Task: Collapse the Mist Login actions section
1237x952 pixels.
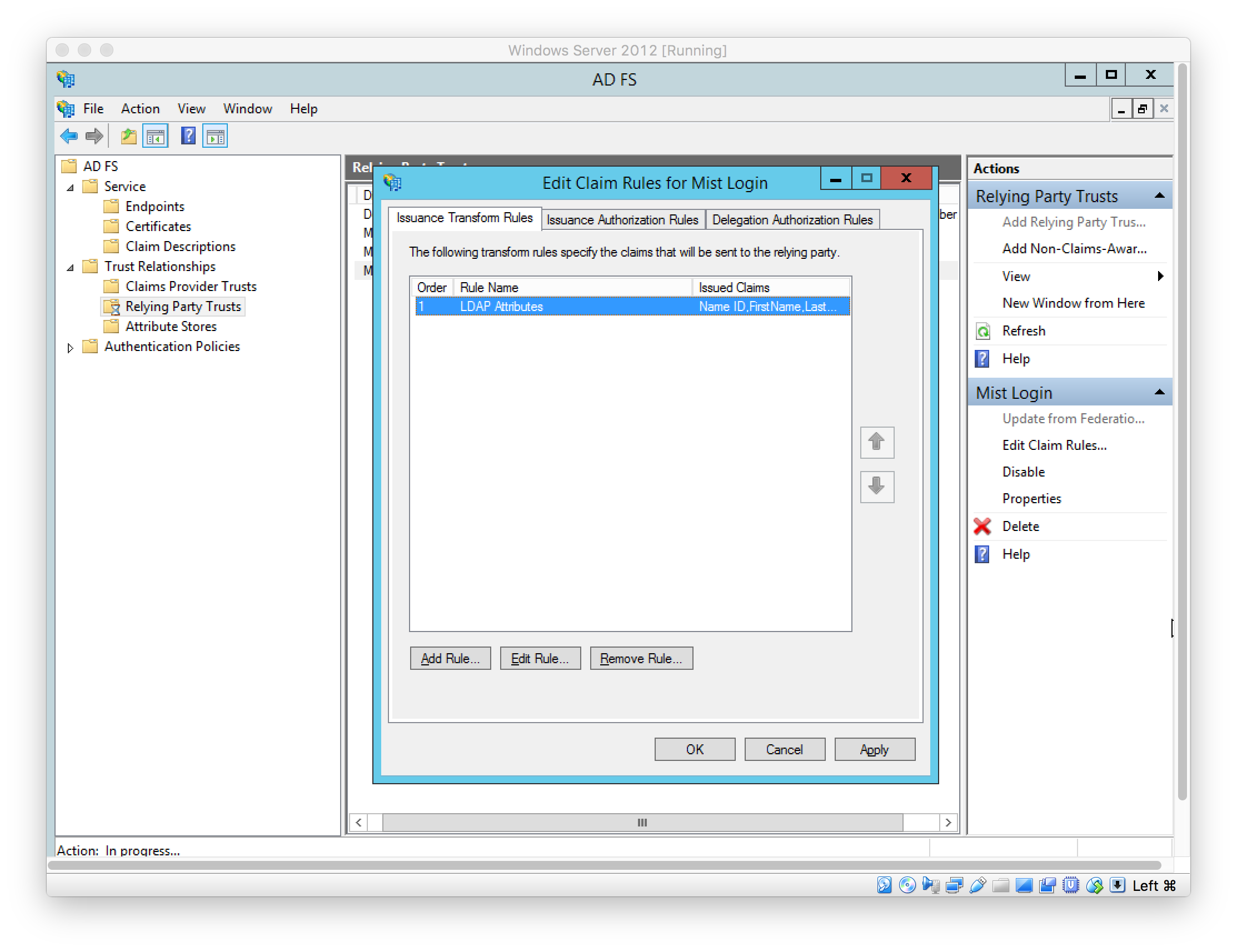Action: pos(1159,392)
